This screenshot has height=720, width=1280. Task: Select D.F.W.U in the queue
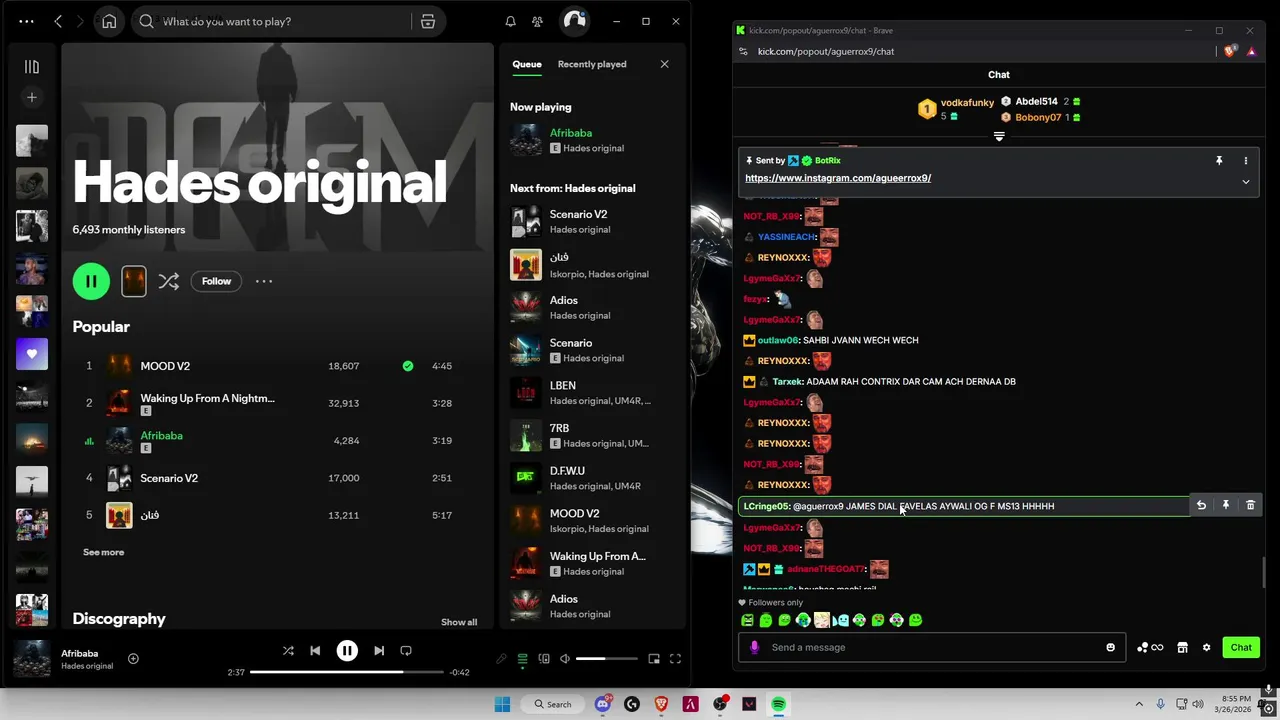[591, 478]
